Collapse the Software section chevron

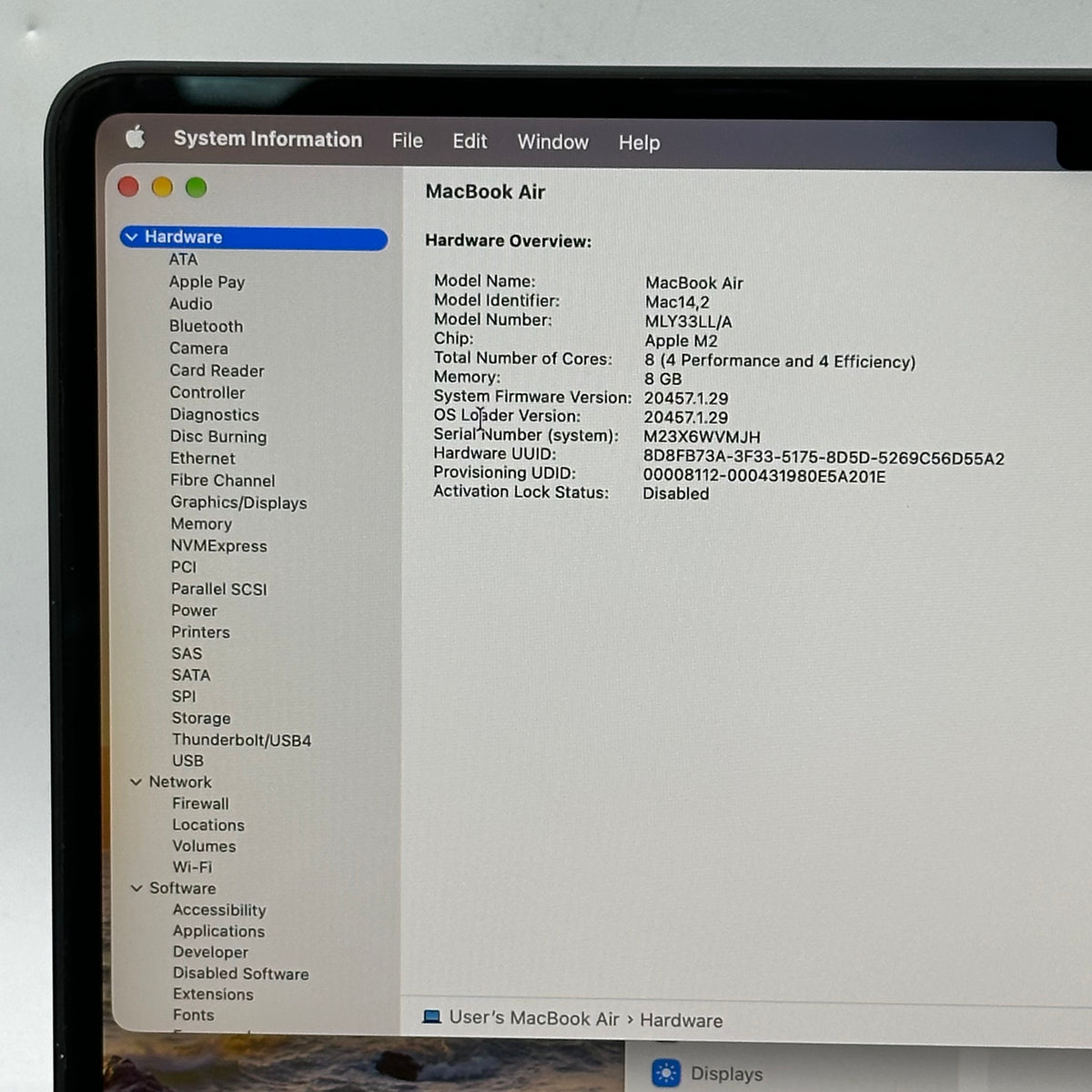tap(136, 888)
